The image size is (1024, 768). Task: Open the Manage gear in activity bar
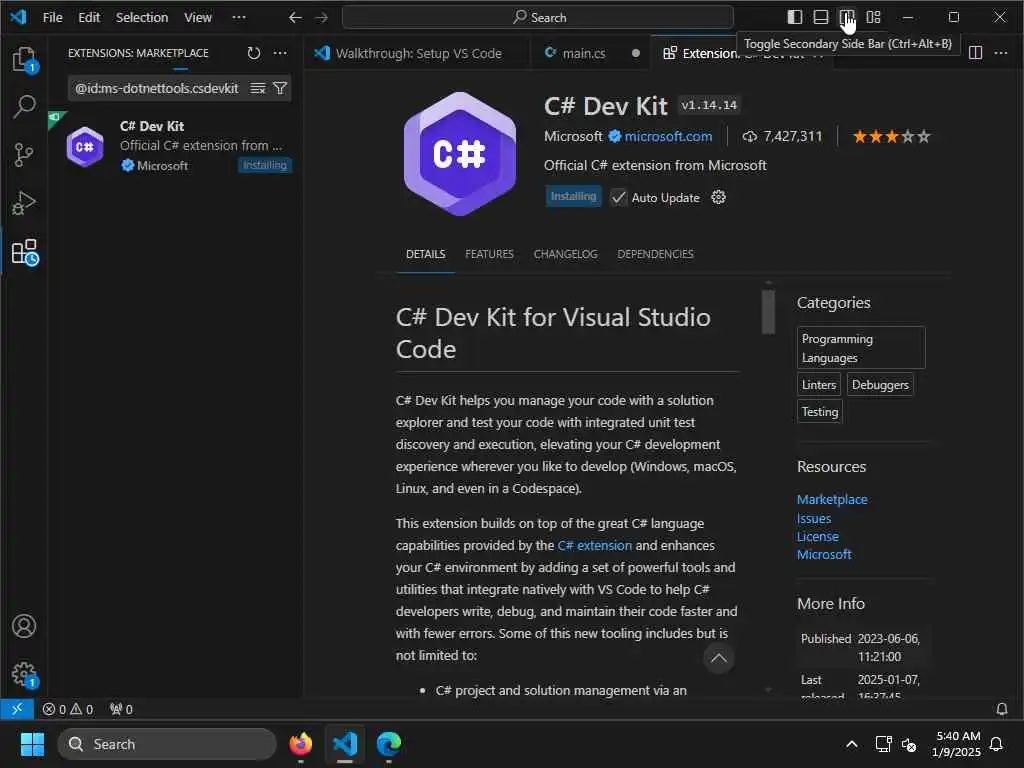[x=24, y=674]
